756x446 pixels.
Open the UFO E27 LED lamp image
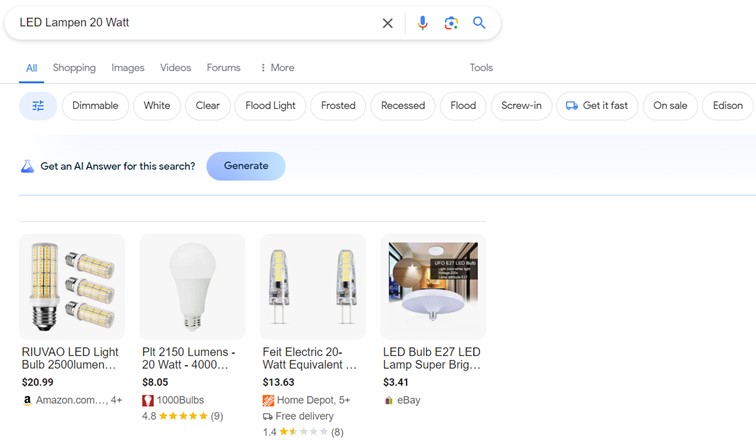coord(433,287)
